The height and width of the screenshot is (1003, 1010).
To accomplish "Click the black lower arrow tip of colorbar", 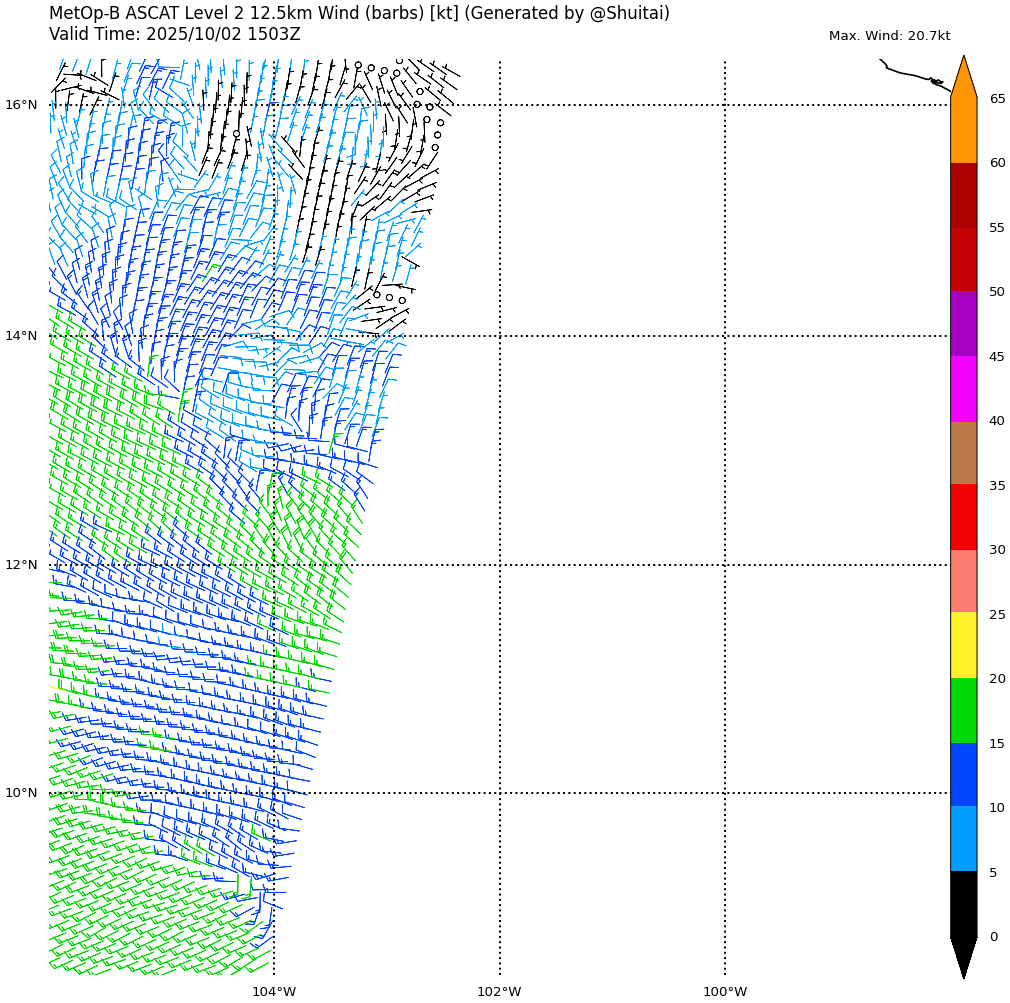I will (963, 958).
